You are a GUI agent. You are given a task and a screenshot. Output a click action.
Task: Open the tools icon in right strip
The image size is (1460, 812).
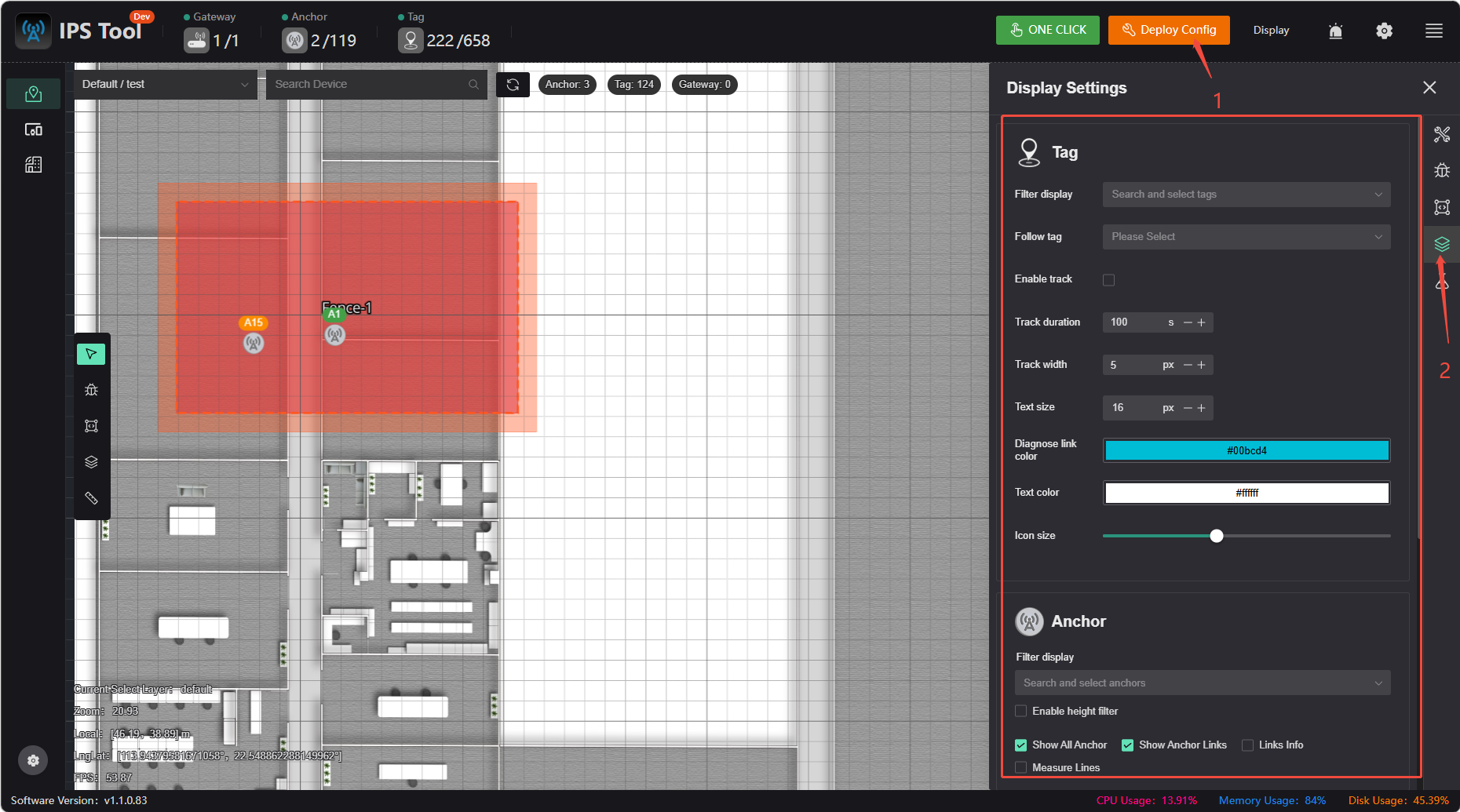1442,134
